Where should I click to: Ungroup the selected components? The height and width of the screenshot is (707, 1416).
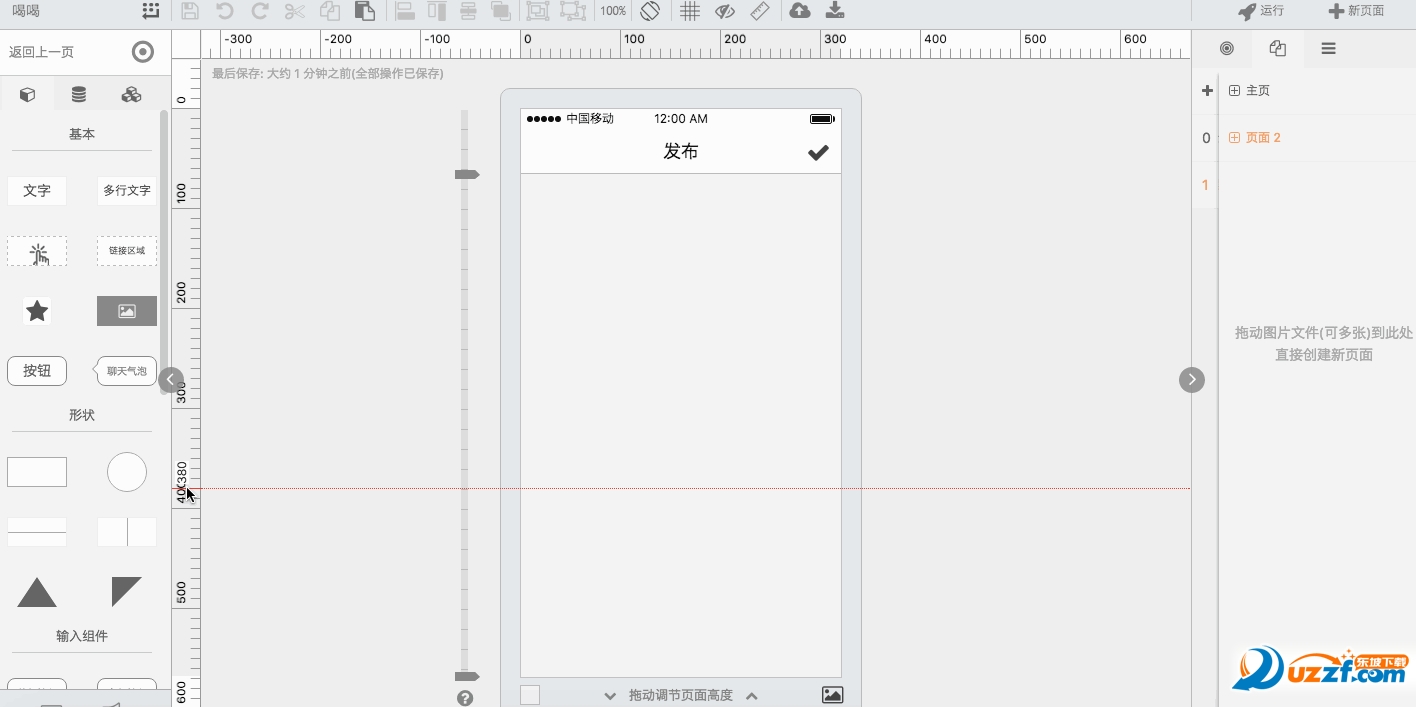(x=573, y=11)
